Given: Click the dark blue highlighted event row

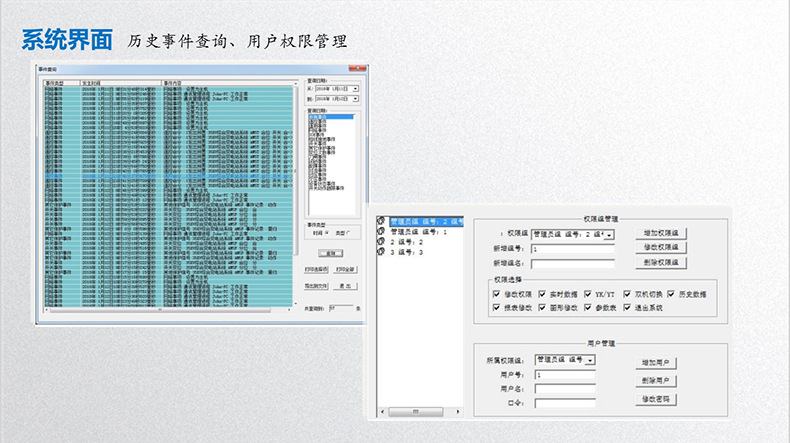Looking at the screenshot, I should pyautogui.click(x=168, y=176).
